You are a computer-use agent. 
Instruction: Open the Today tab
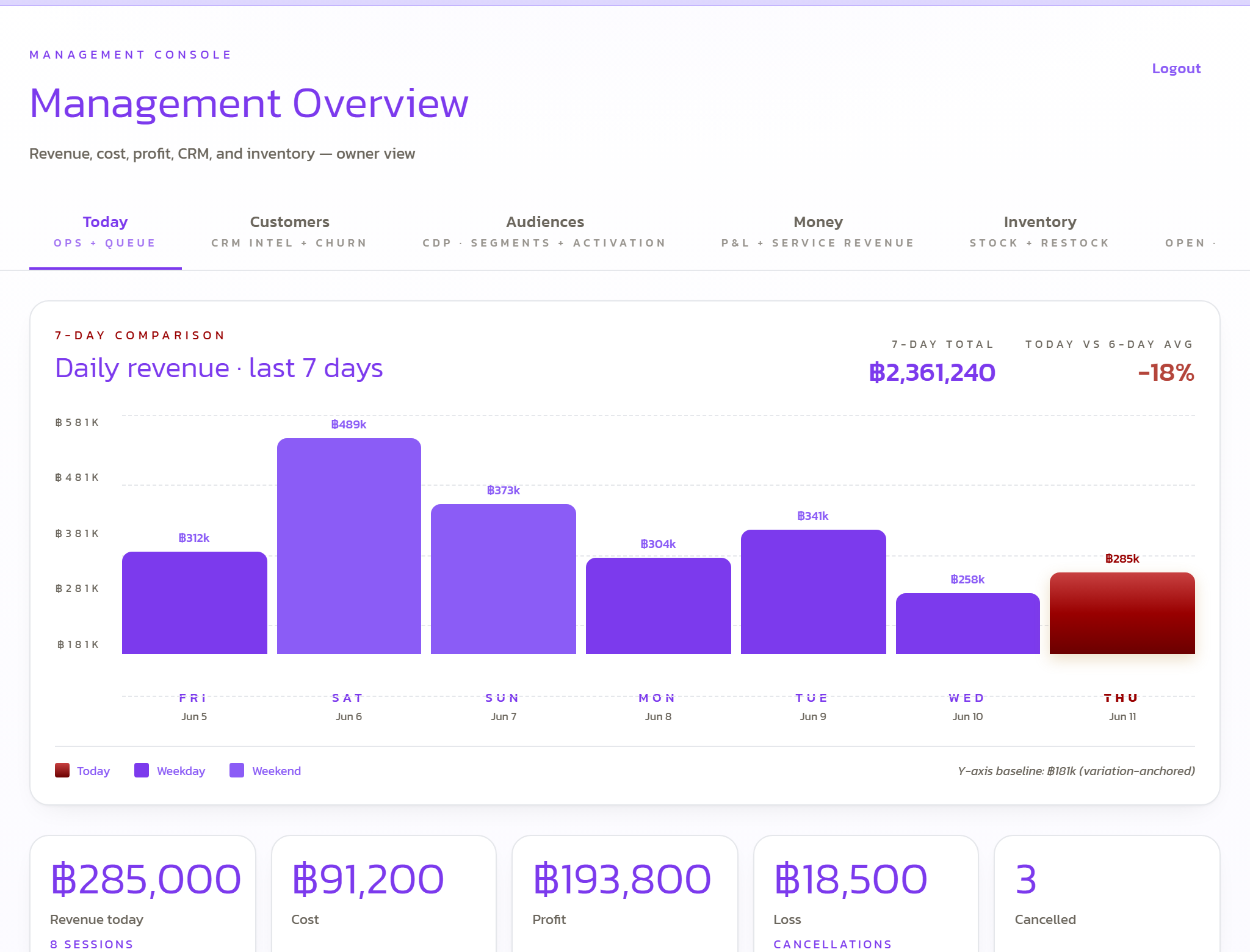(x=105, y=232)
